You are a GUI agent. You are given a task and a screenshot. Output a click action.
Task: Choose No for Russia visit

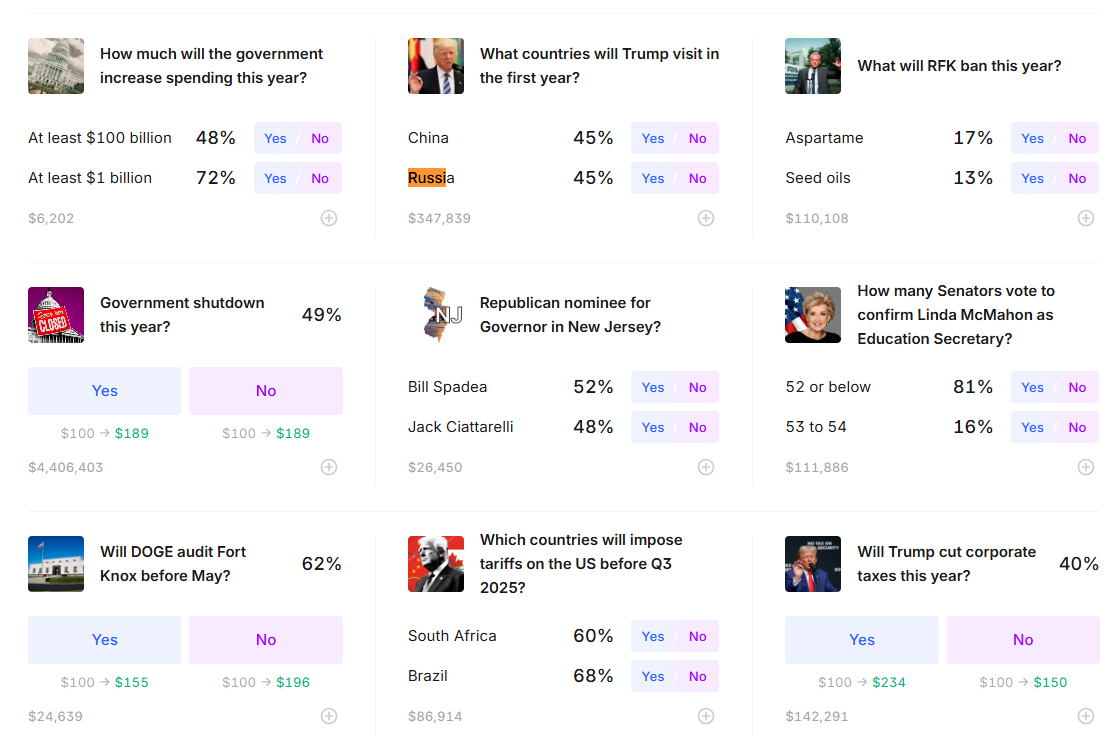click(x=697, y=179)
